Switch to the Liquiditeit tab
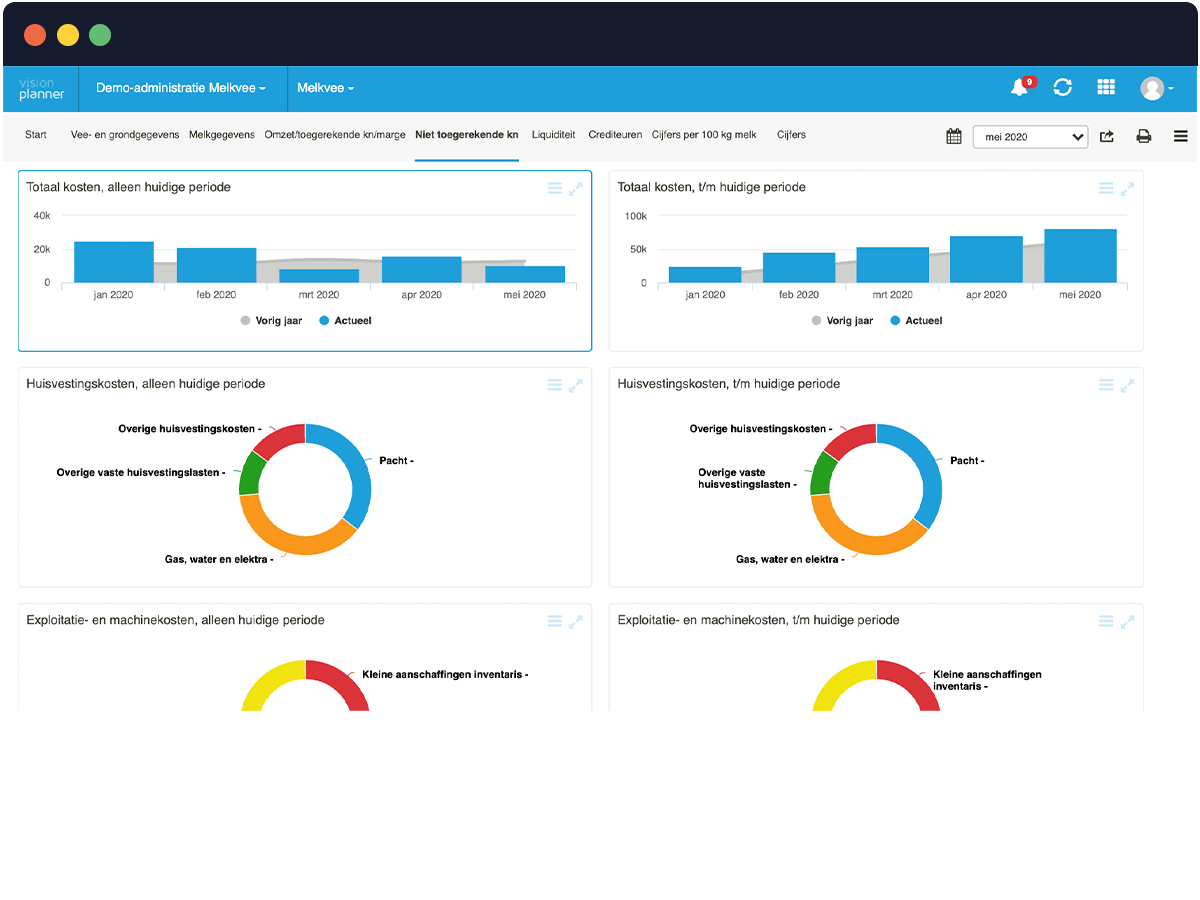The height and width of the screenshot is (900, 1200). click(x=554, y=135)
